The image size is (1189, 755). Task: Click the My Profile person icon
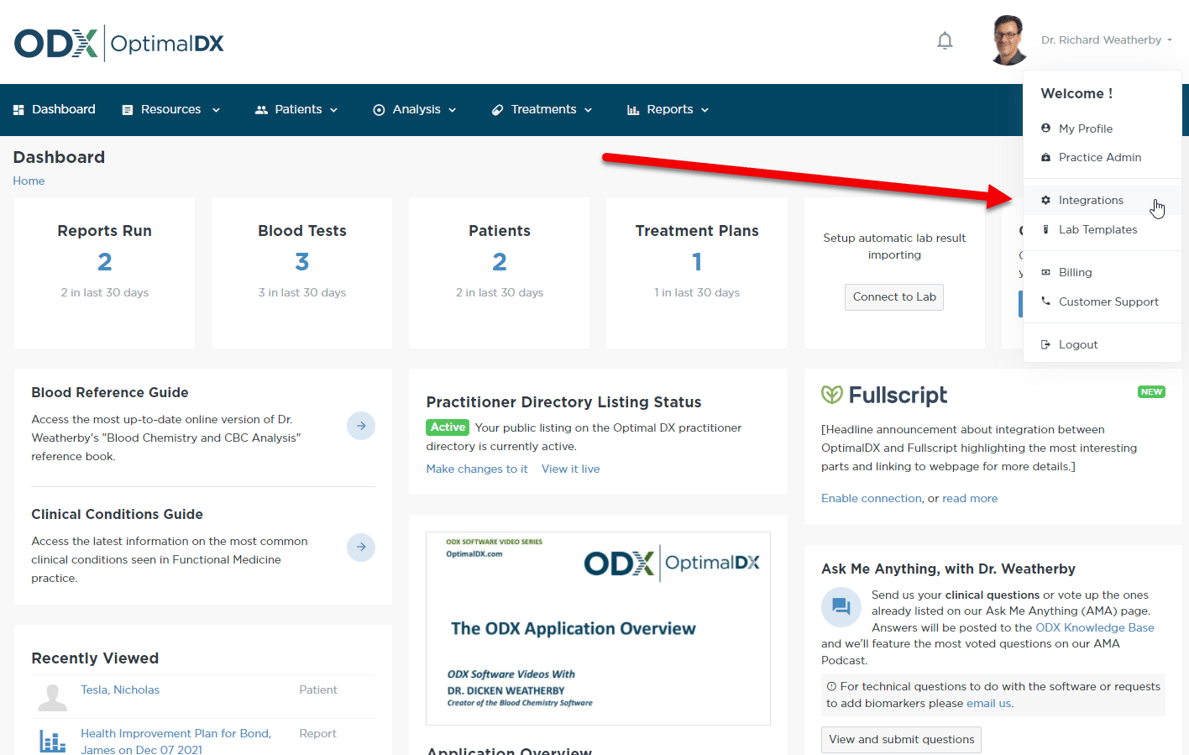1046,128
